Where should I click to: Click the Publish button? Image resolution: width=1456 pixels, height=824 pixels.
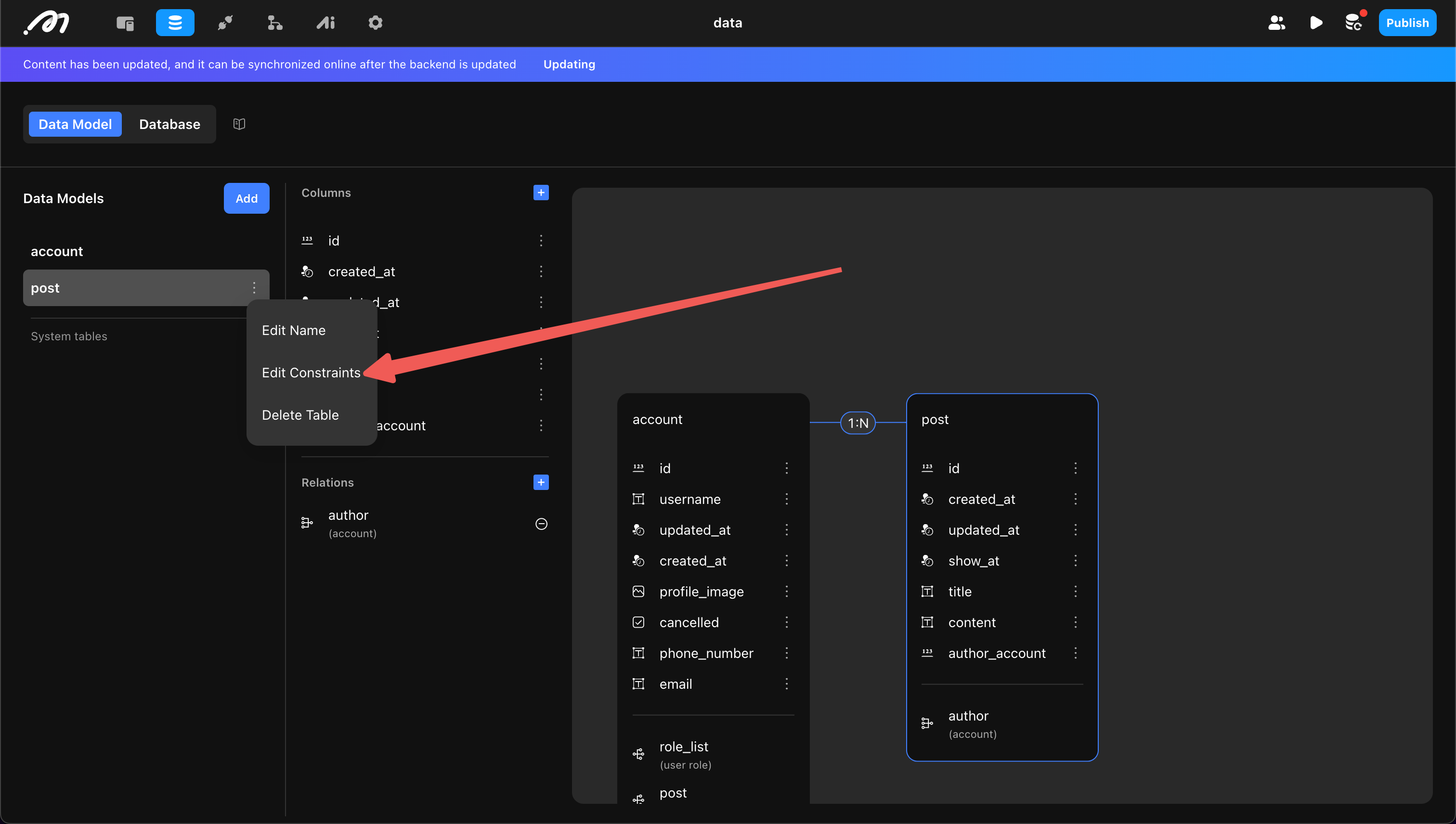1407,23
